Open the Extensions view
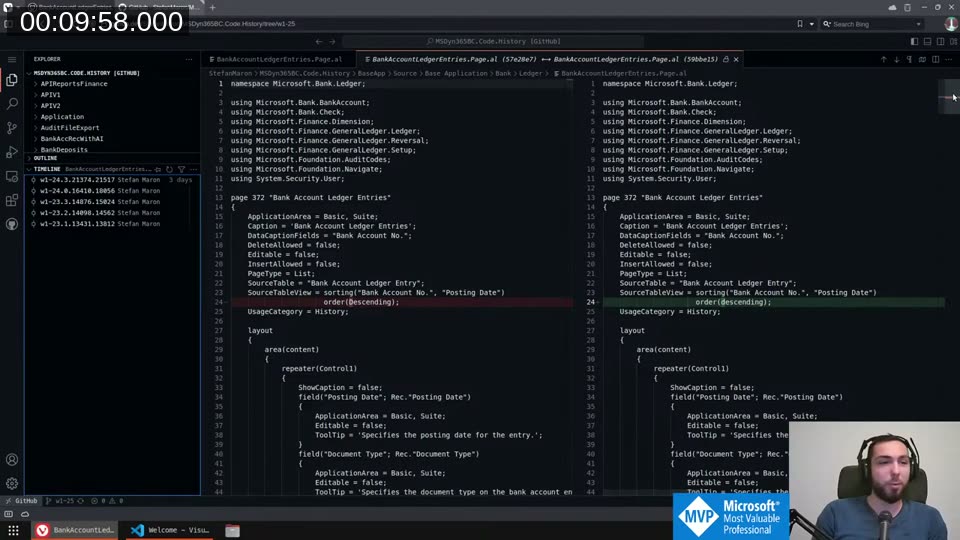 [12, 200]
